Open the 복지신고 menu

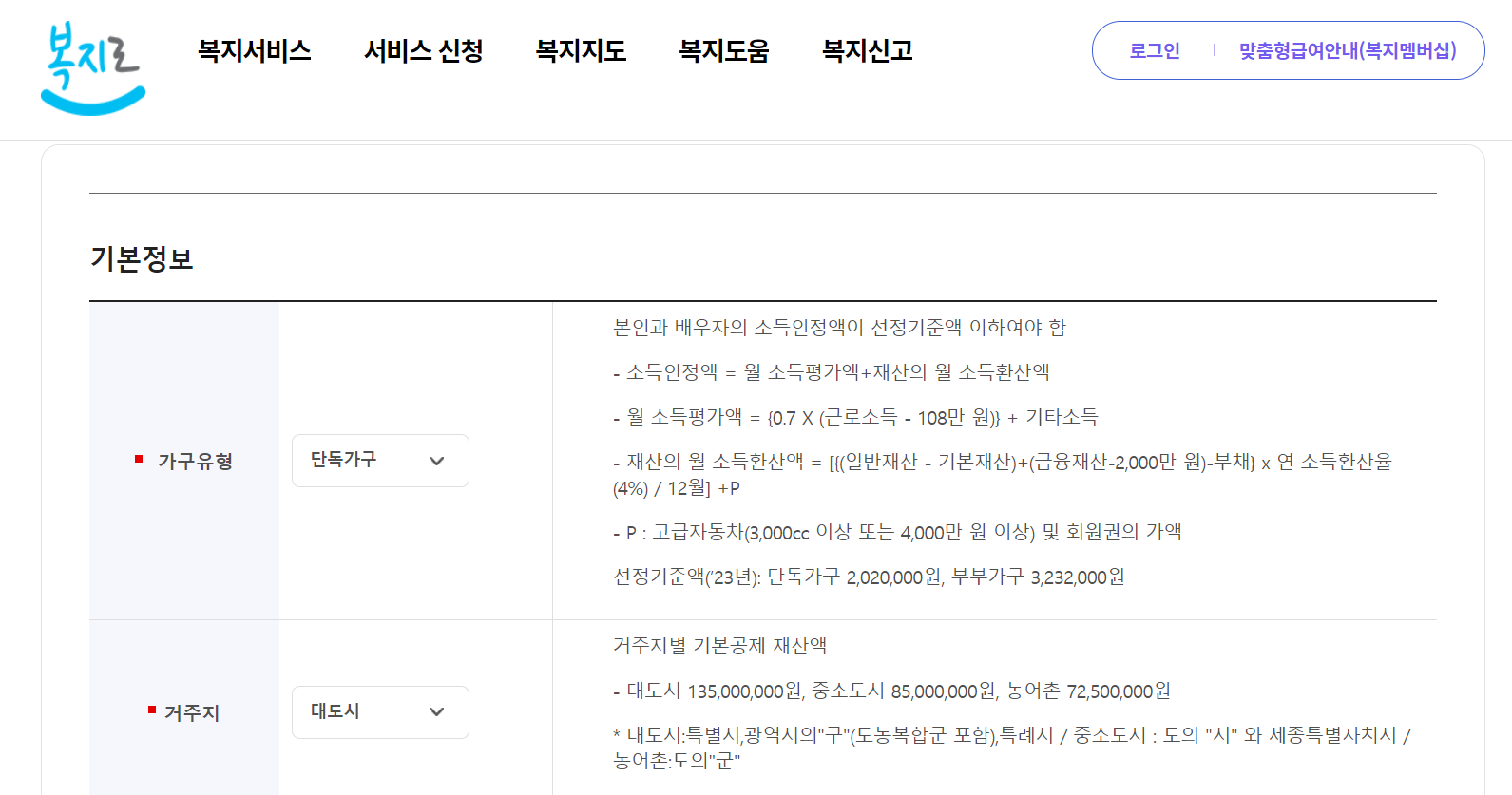point(868,50)
